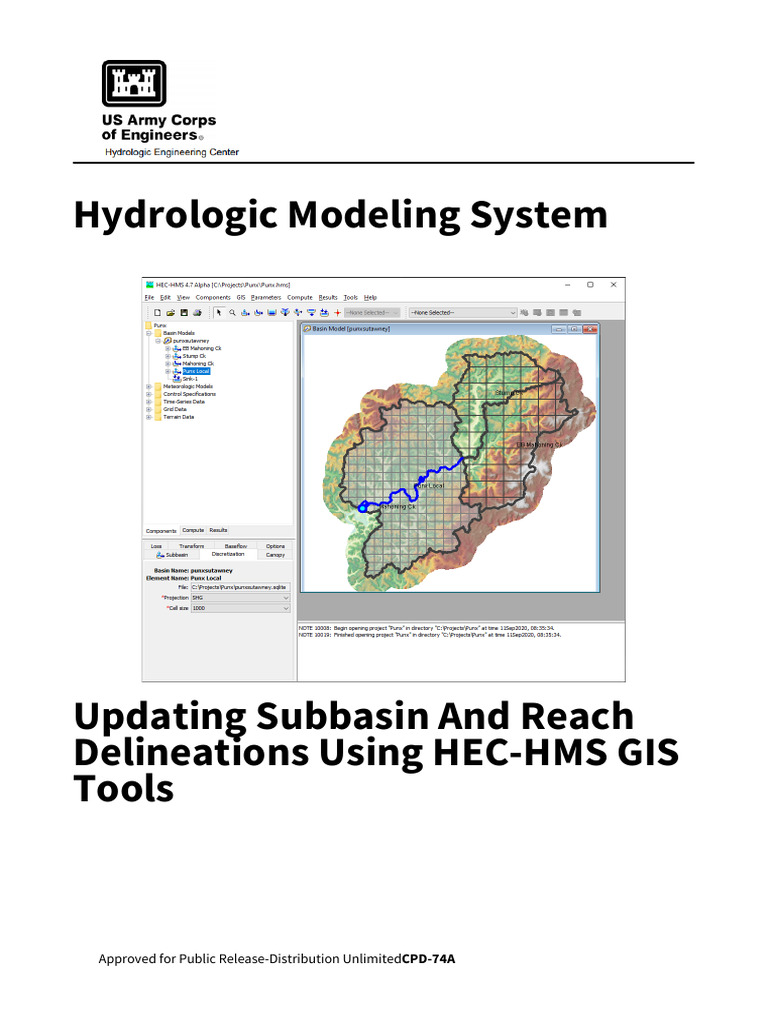Click the New project toolbar icon
768x1024 pixels.
coord(157,313)
